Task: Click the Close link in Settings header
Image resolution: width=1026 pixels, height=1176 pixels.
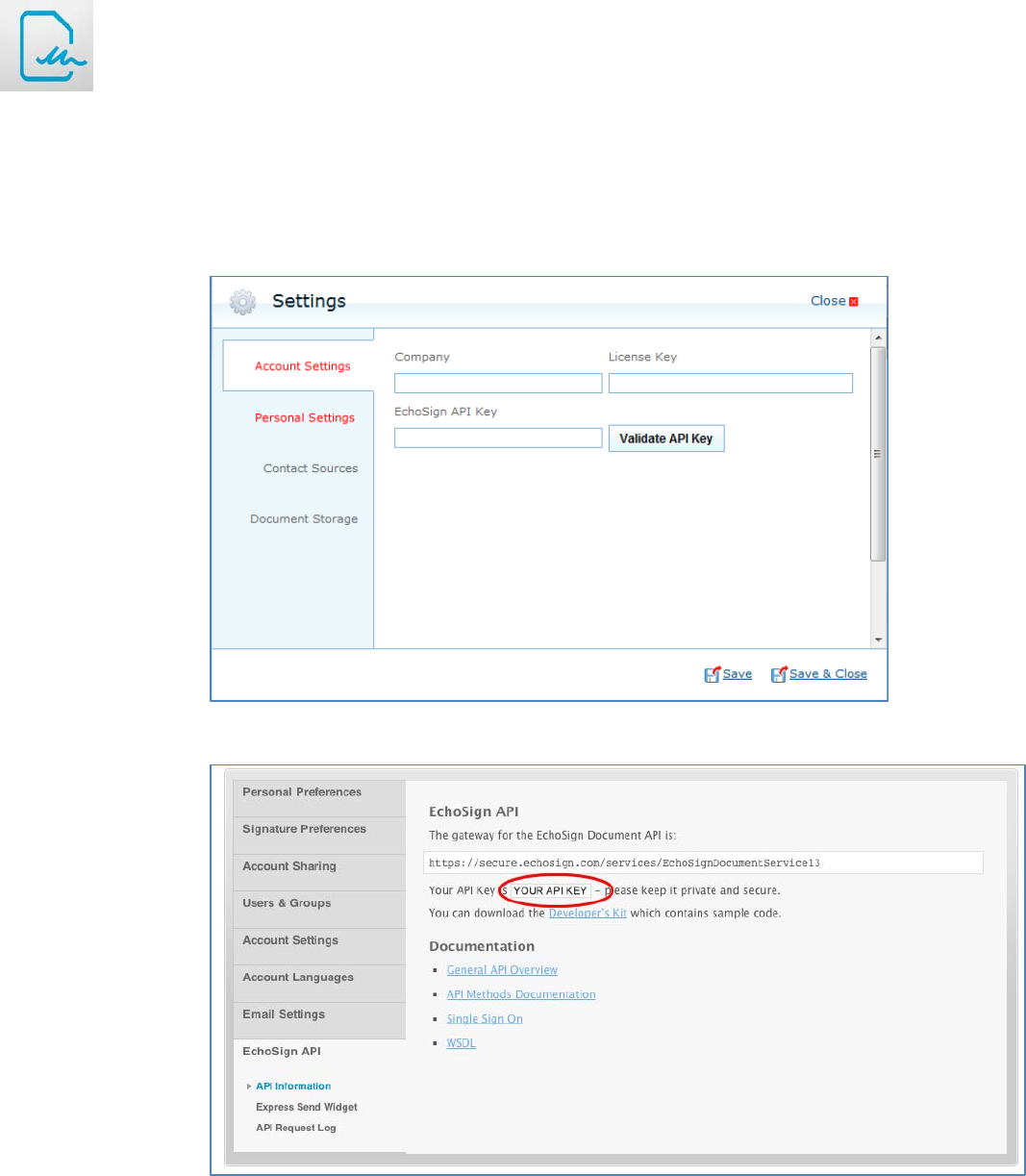Action: [x=828, y=301]
